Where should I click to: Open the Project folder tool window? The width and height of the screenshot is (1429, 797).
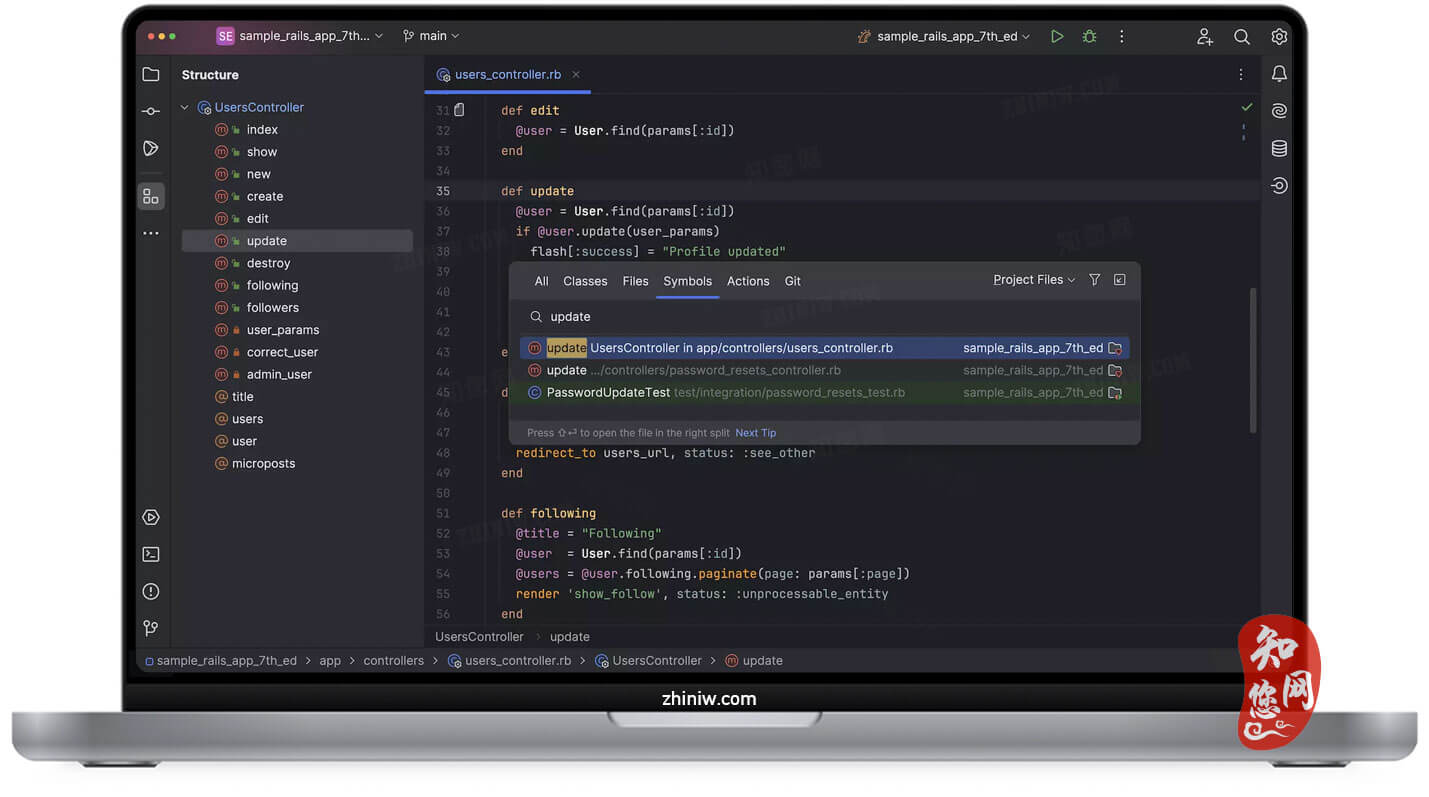click(x=151, y=74)
